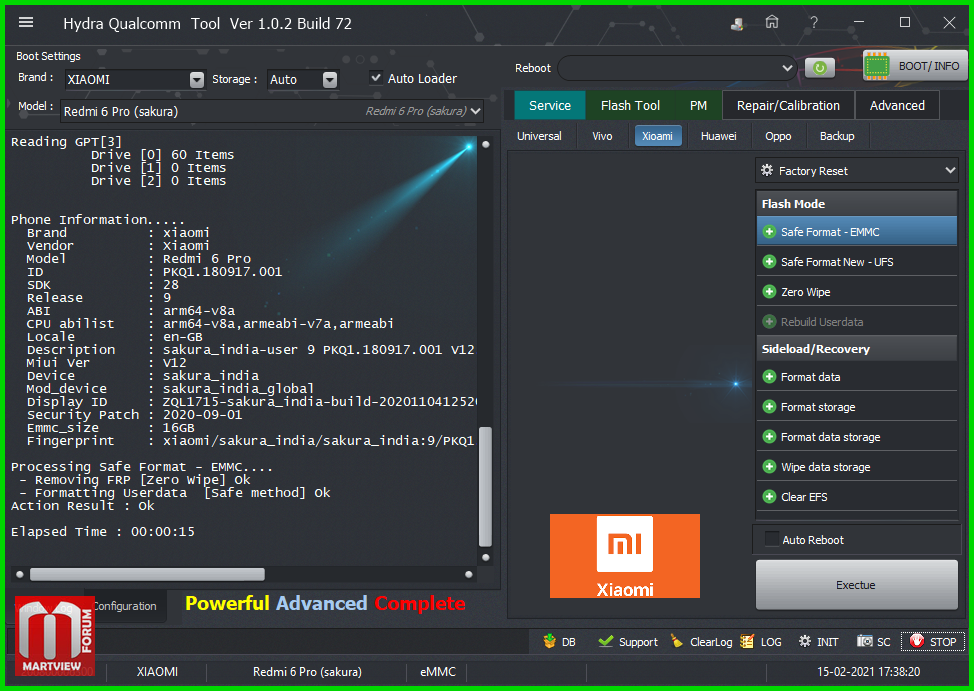Click the Exectue button
Screen dimensions: 974x691
[856, 585]
